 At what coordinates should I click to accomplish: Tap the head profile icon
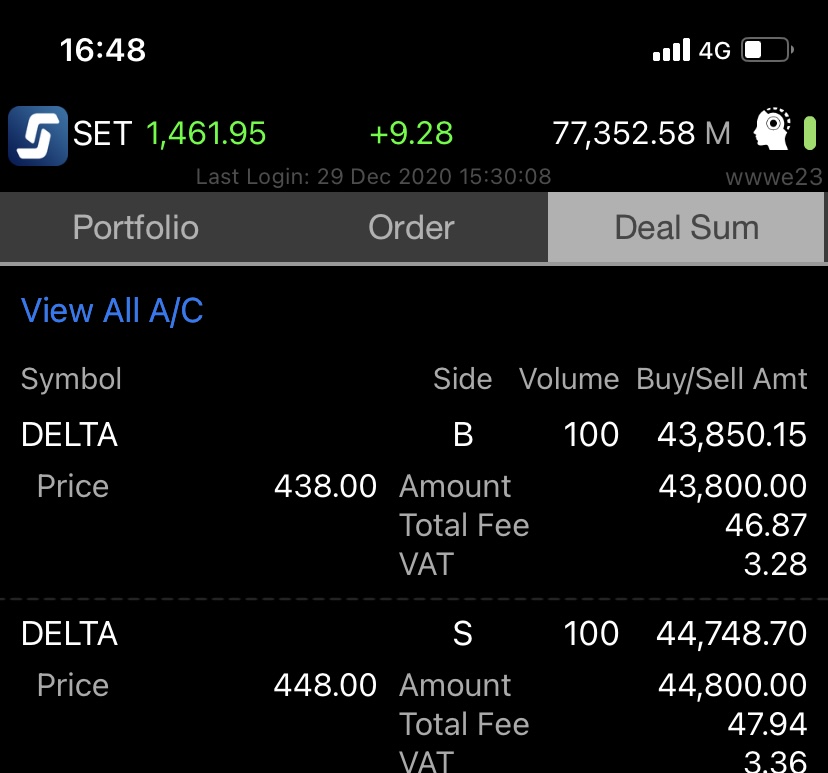773,132
